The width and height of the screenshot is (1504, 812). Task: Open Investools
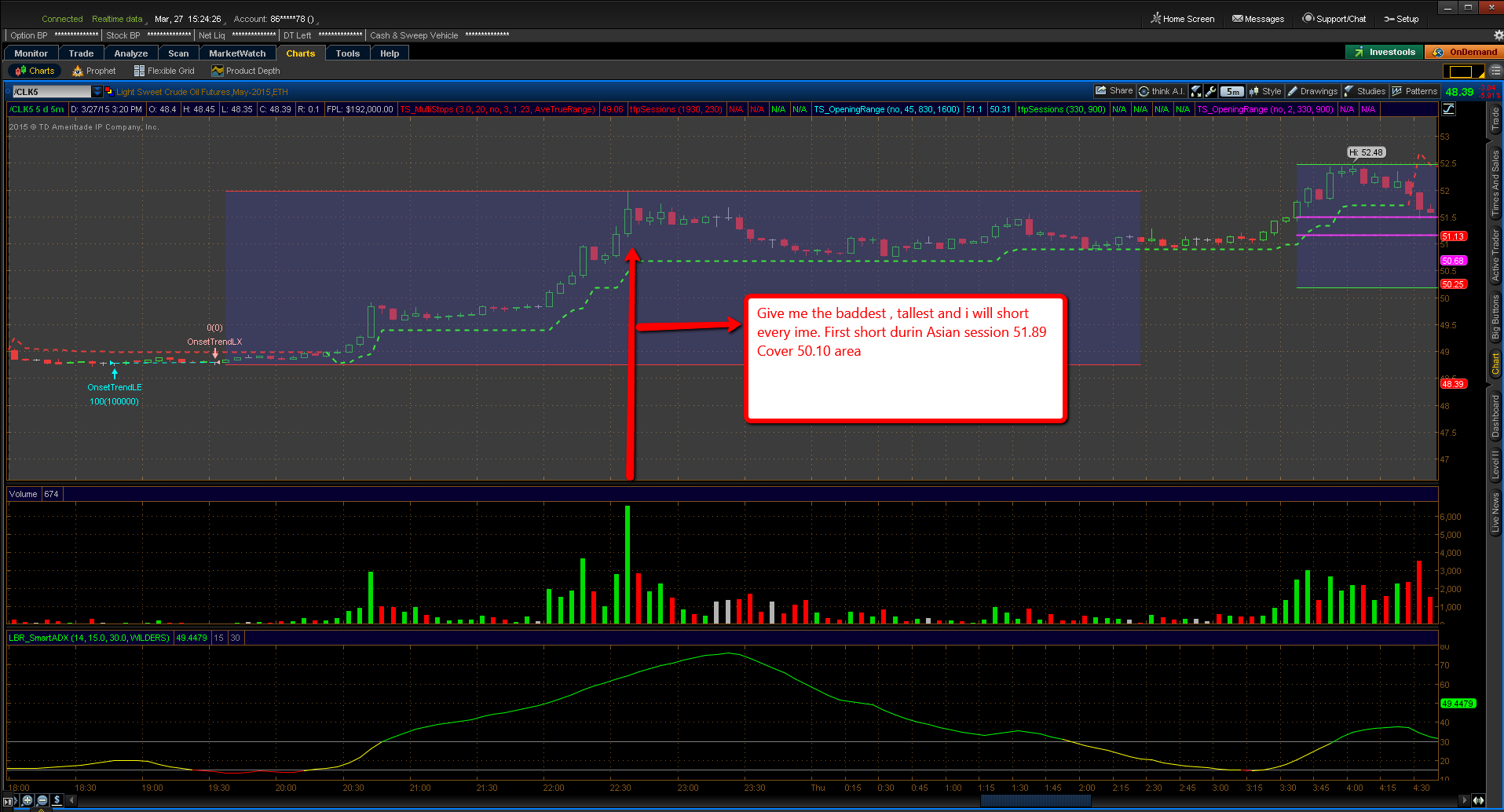1385,52
